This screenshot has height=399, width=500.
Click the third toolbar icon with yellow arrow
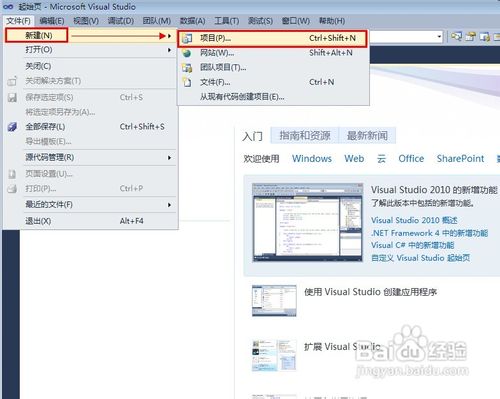484,36
